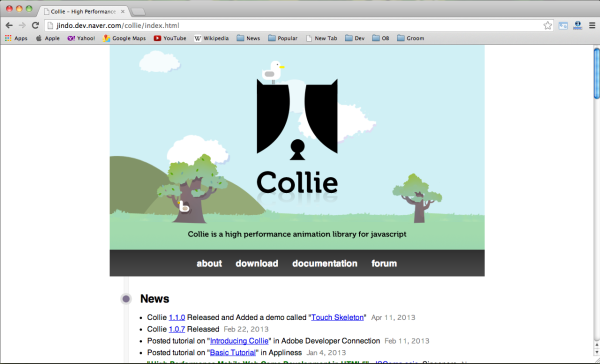Click the News heading
This screenshot has width=600, height=364.
pyautogui.click(x=155, y=299)
